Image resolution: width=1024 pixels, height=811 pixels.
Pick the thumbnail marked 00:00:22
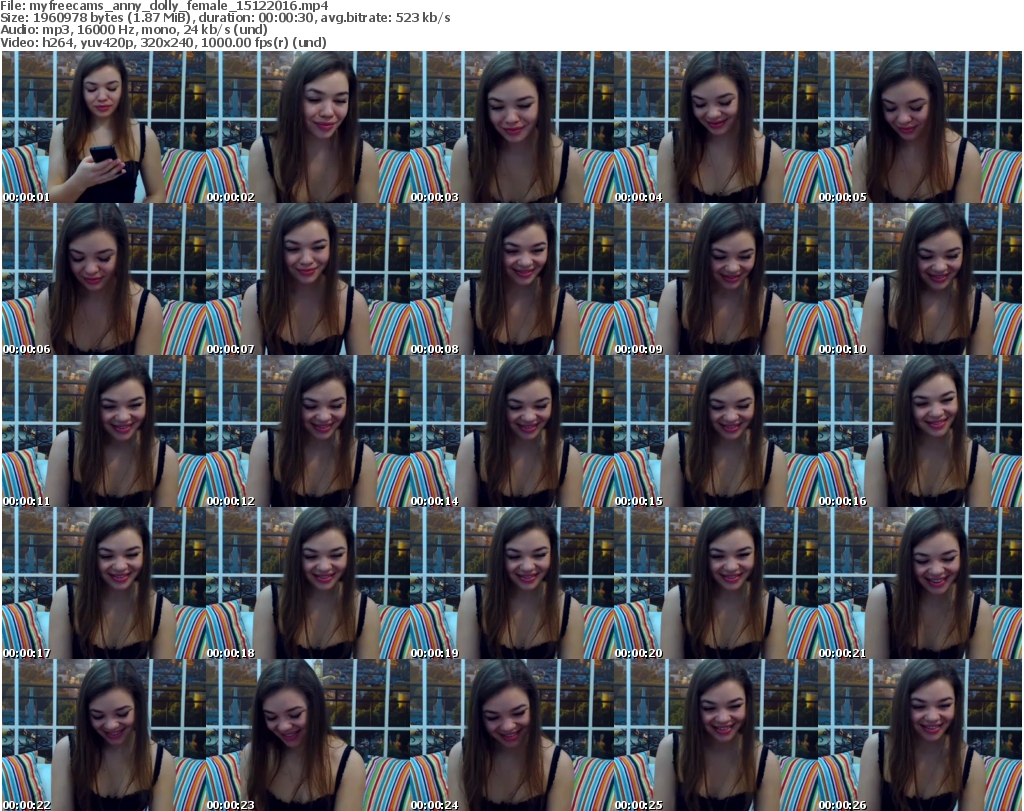click(103, 735)
